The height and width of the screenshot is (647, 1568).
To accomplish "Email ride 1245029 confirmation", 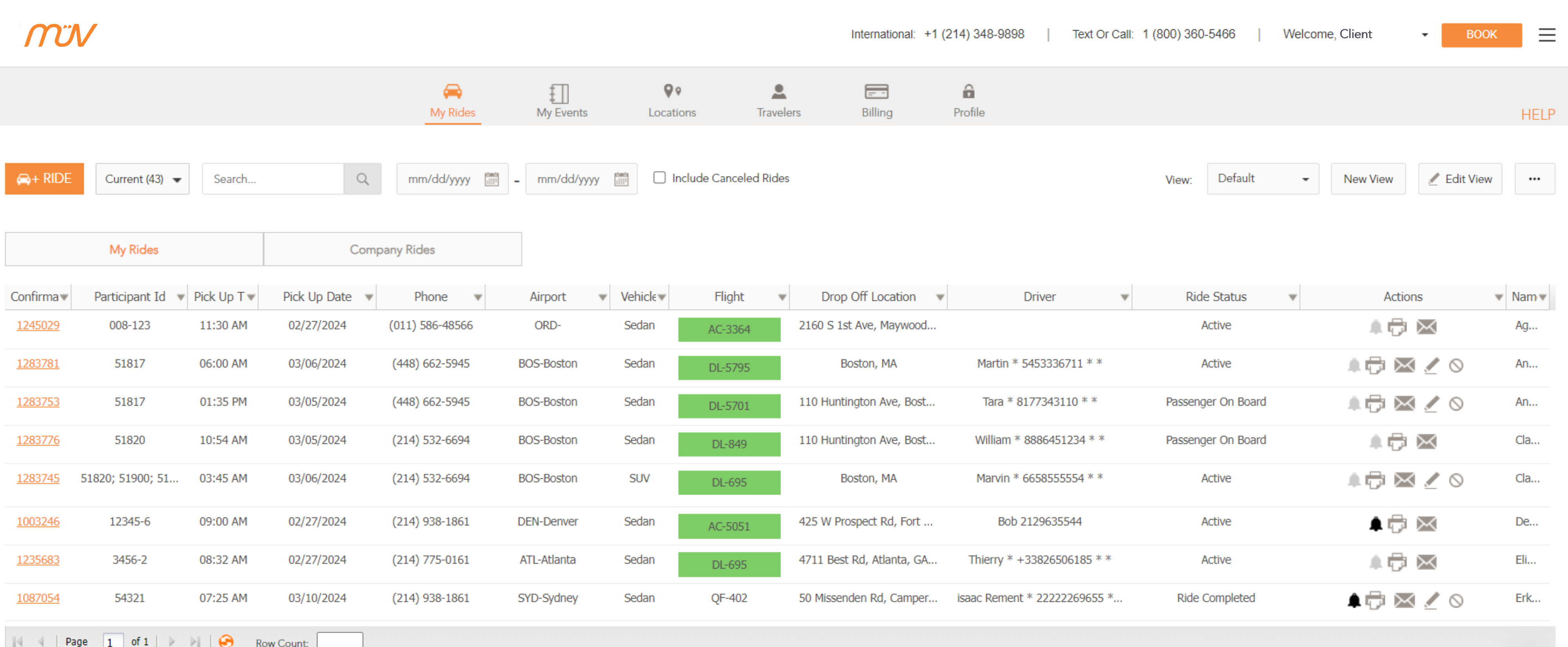I will click(x=1426, y=327).
